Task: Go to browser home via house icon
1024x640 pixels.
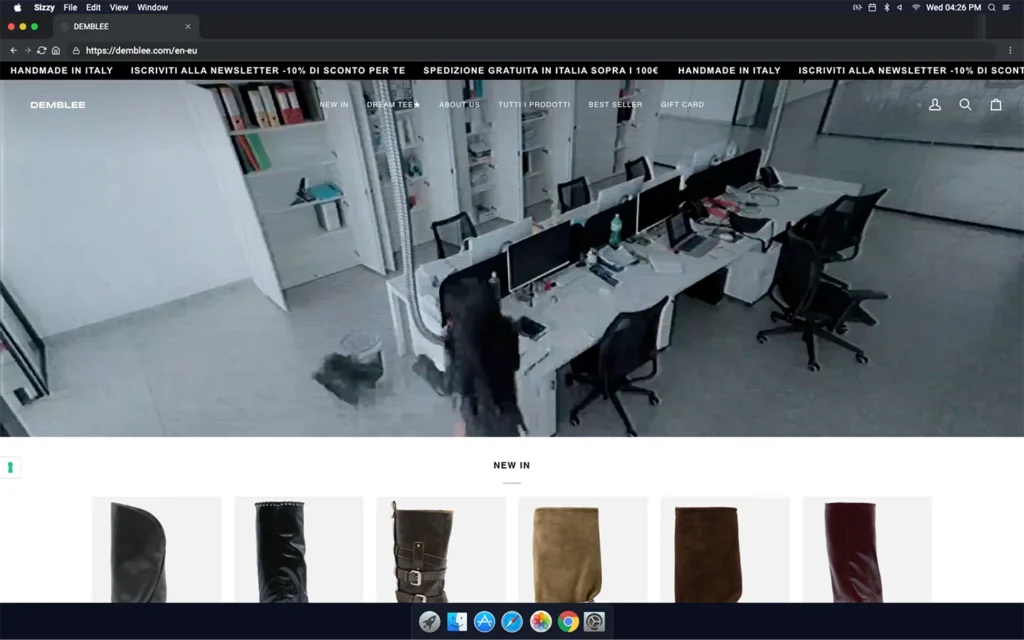Action: coord(56,50)
